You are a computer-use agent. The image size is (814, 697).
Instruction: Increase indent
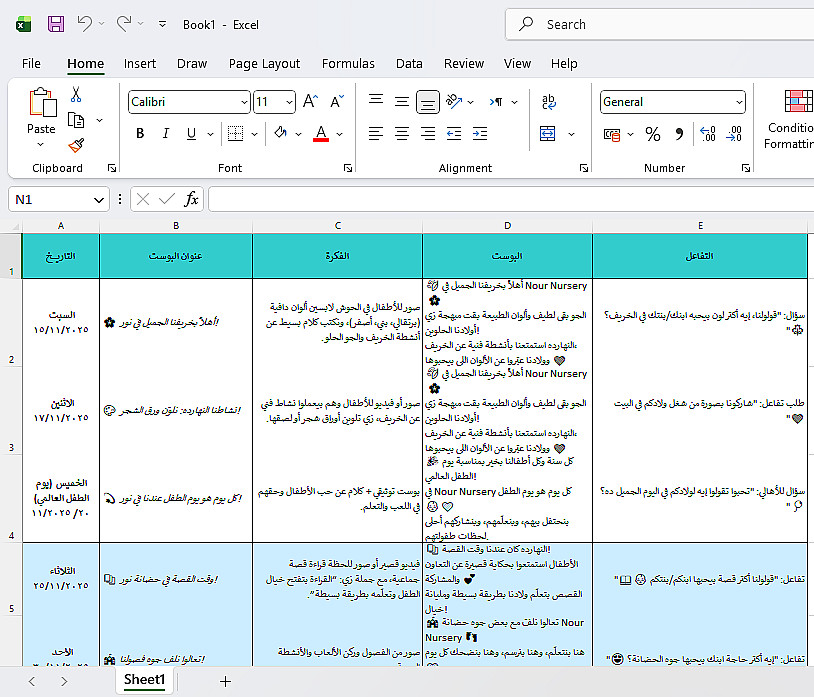[x=480, y=133]
